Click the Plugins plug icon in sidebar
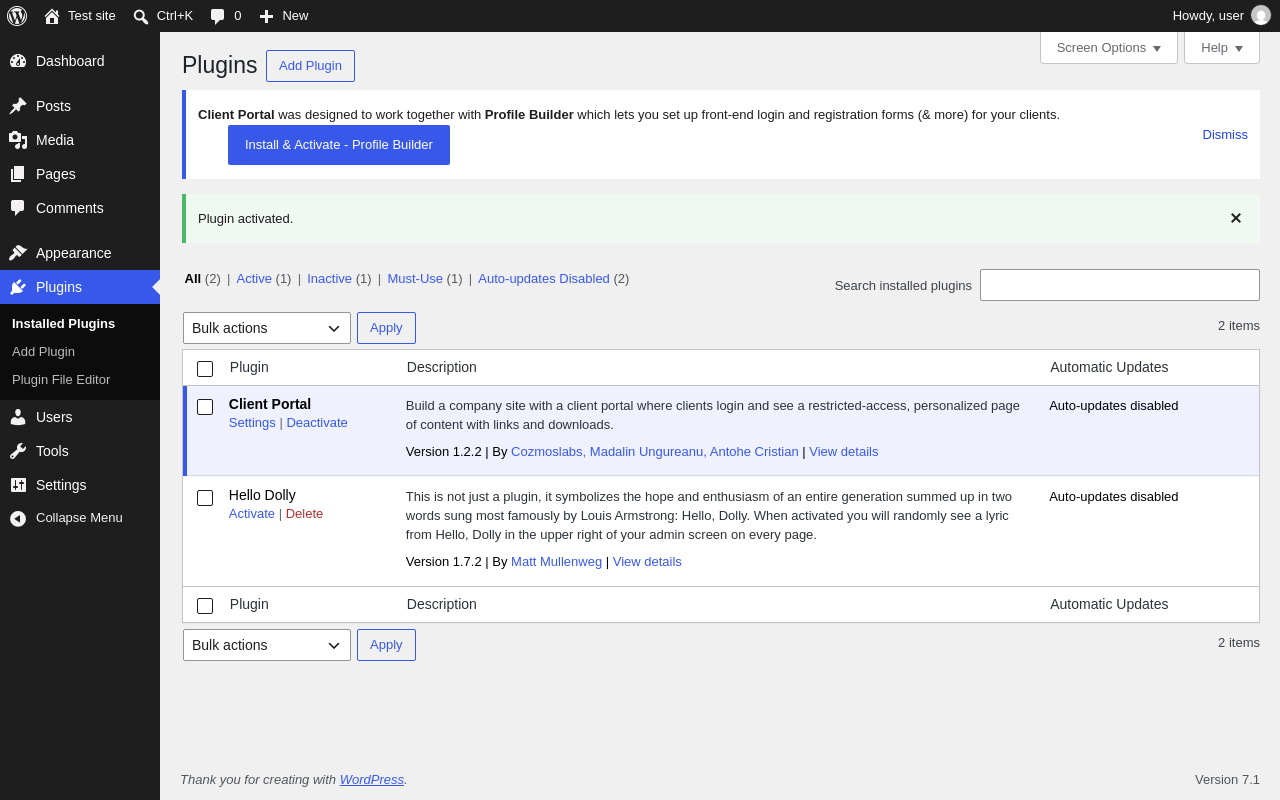 pyautogui.click(x=18, y=287)
